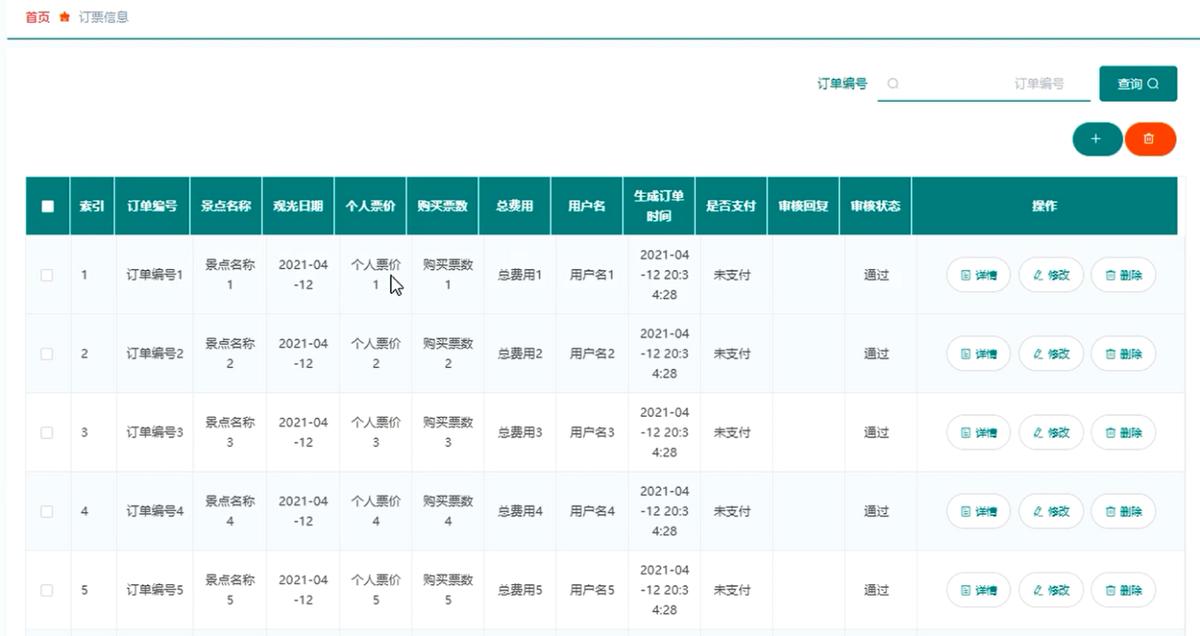Open the 修改 button for 订单编号3
Image resolution: width=1200 pixels, height=636 pixels.
pos(1050,432)
